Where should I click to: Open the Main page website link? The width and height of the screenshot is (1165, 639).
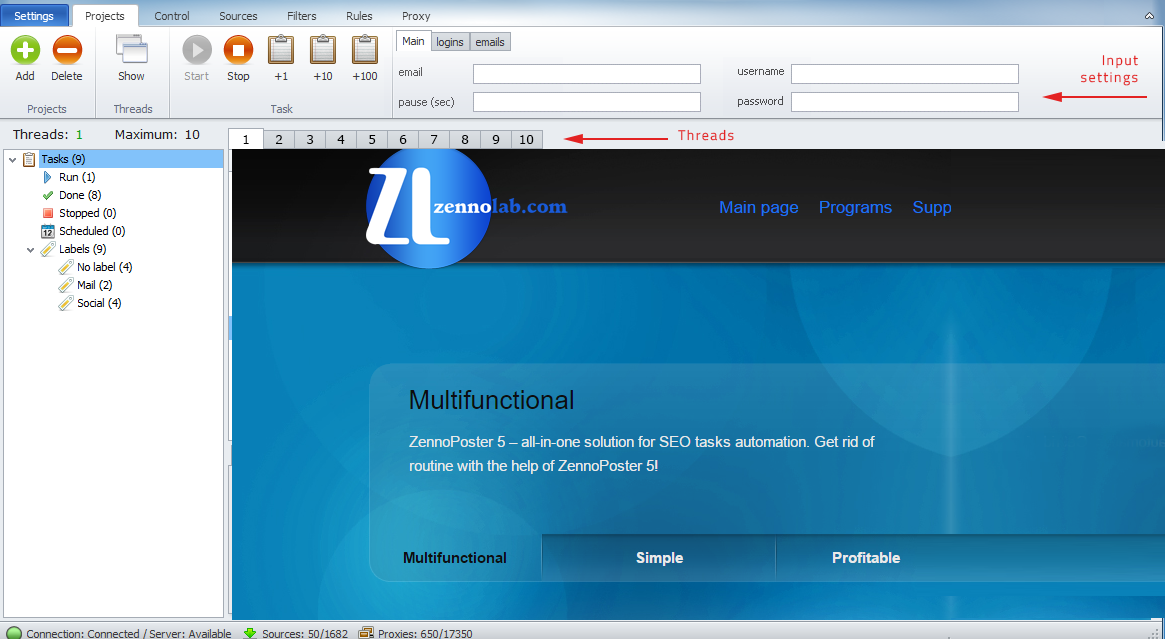pyautogui.click(x=759, y=207)
